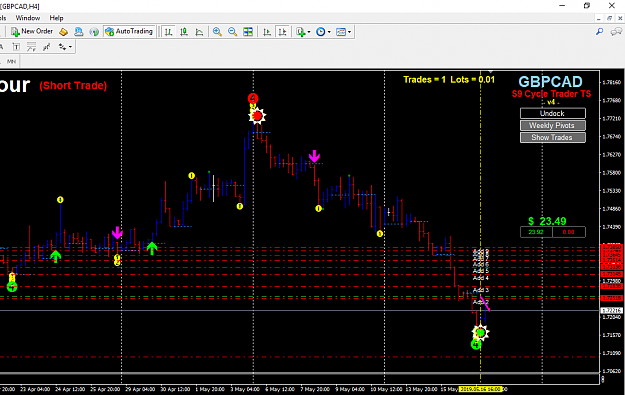625x395 pixels.
Task: Click the Show Trades button
Action: 553,138
